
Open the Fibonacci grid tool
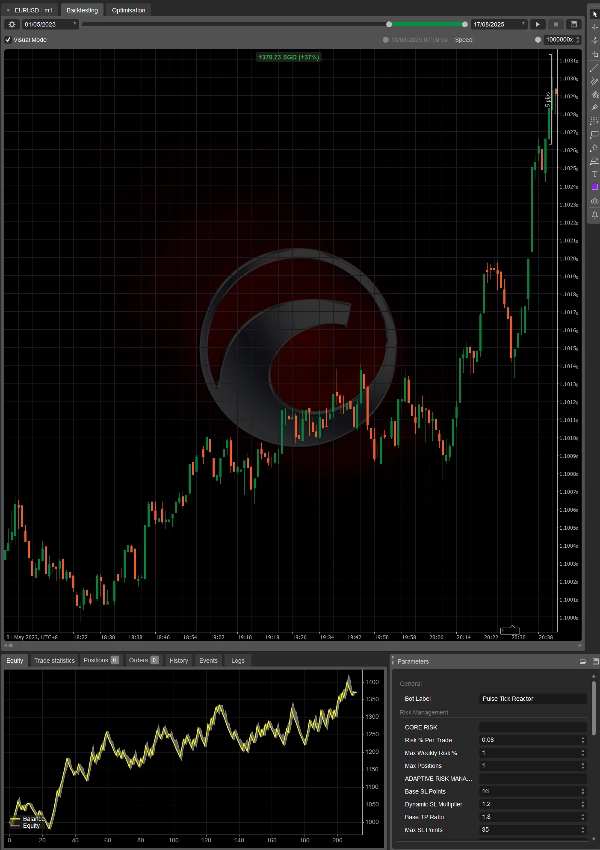click(595, 121)
